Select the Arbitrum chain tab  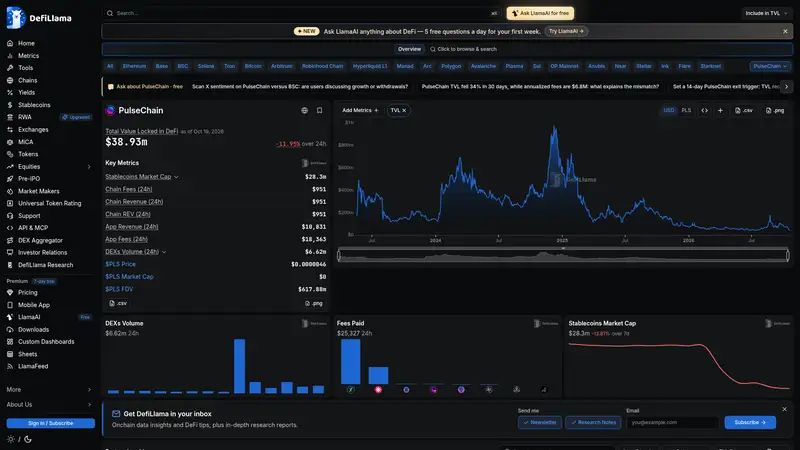pos(282,66)
